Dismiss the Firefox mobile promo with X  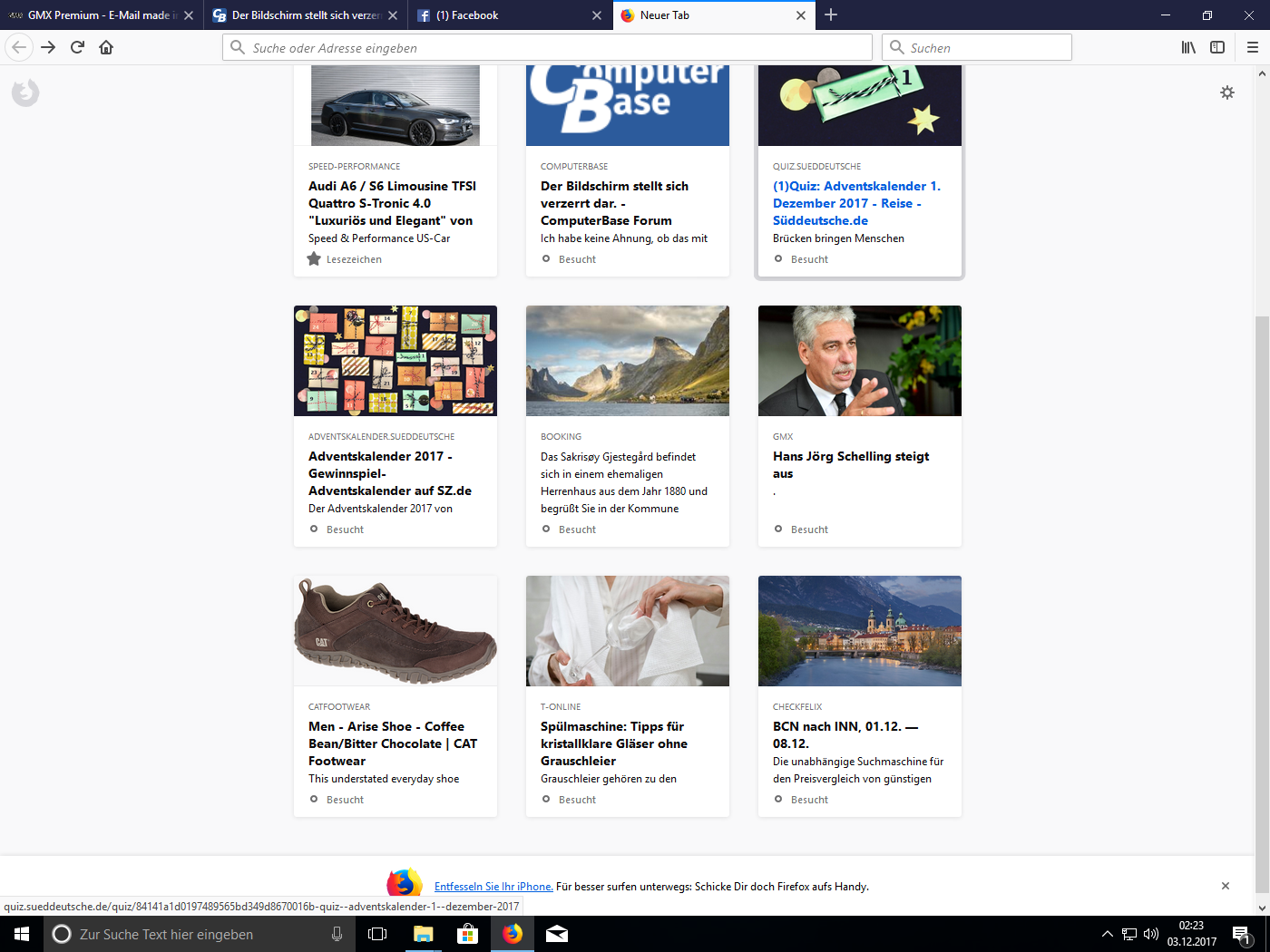tap(1226, 886)
